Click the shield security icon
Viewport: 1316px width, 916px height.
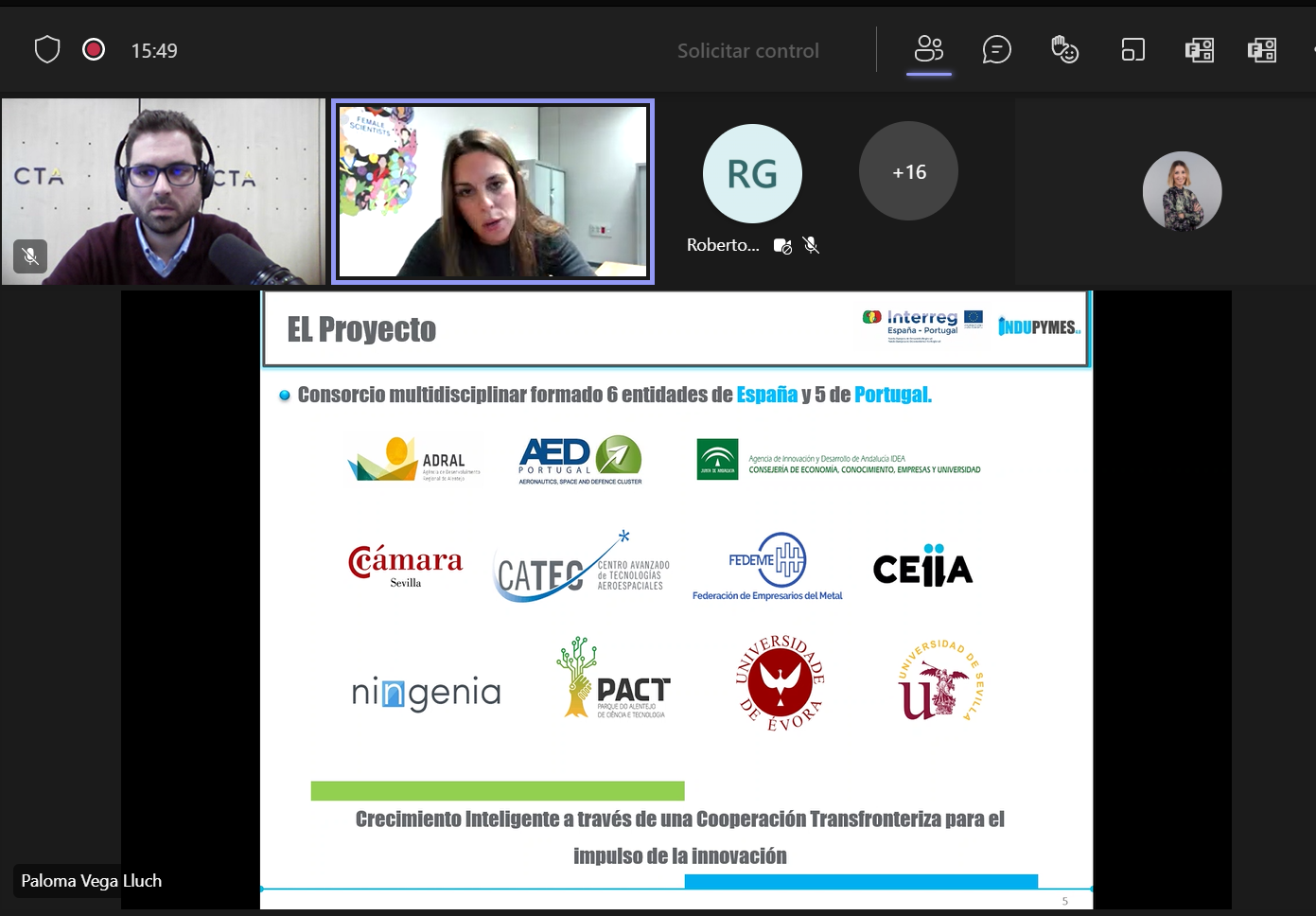(x=47, y=49)
